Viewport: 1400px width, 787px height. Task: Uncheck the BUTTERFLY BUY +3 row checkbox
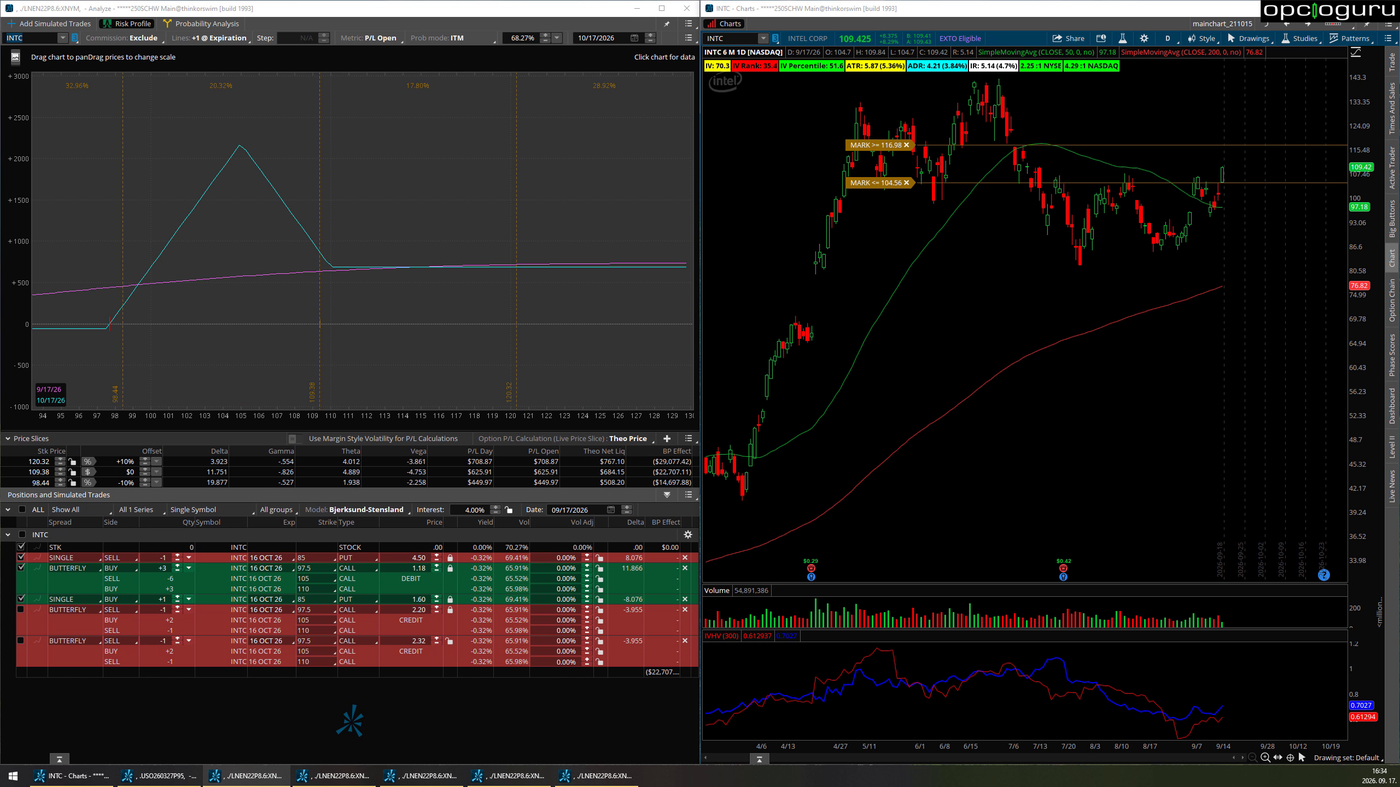pos(21,568)
